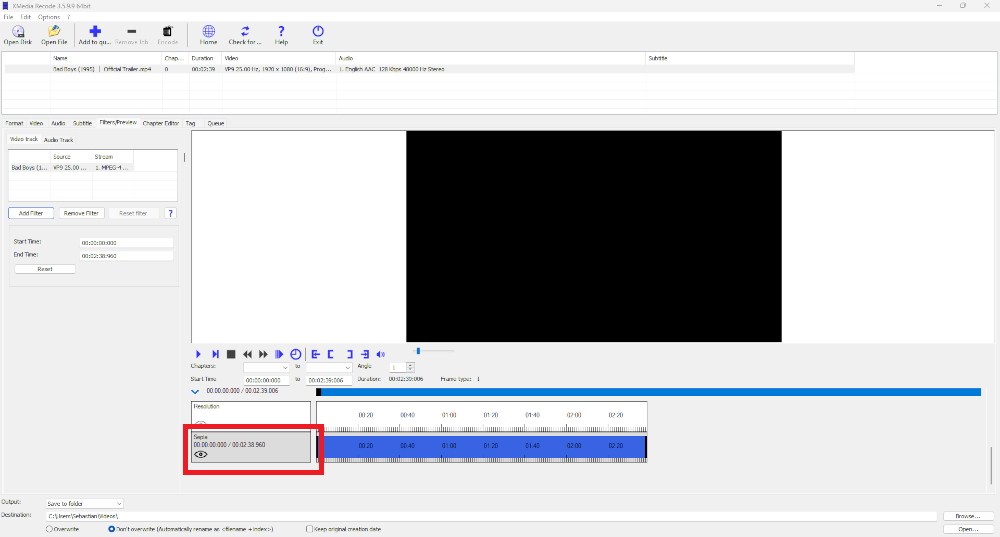
Task: Switch to the Tag tab
Action: 190,123
